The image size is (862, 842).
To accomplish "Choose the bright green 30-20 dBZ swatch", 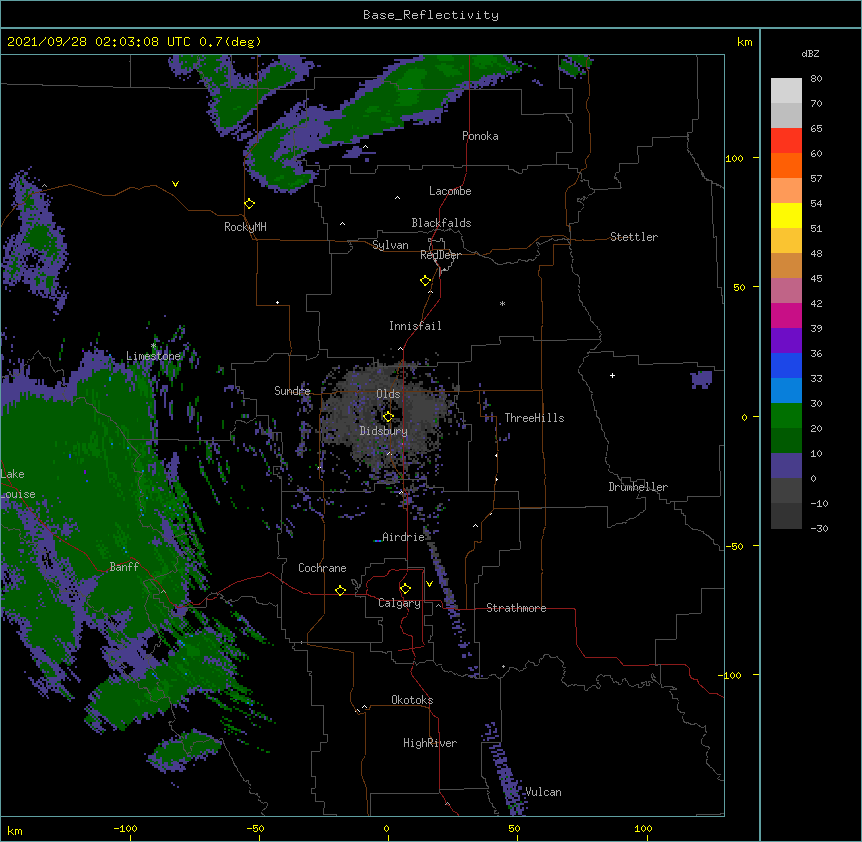I will [x=786, y=416].
